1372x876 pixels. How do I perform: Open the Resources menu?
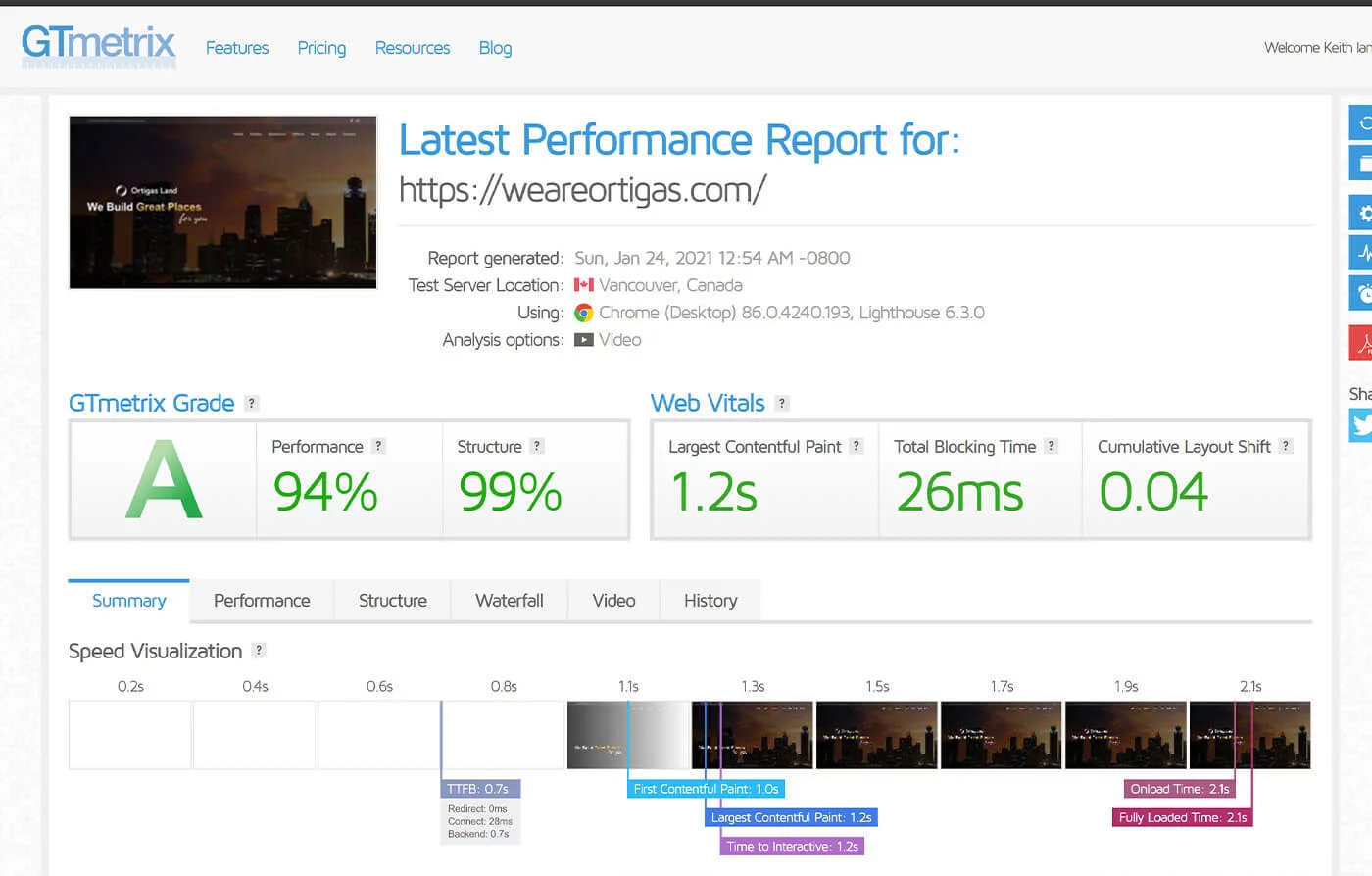pos(413,48)
